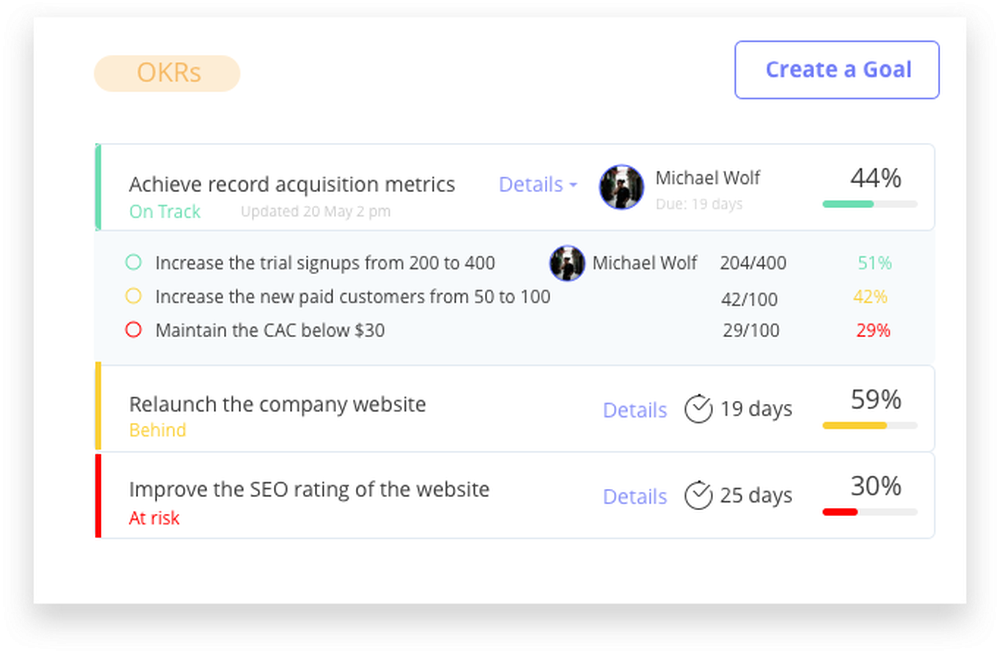Click the green 44% progress bar
The width and height of the screenshot is (1000, 653).
coord(869,204)
